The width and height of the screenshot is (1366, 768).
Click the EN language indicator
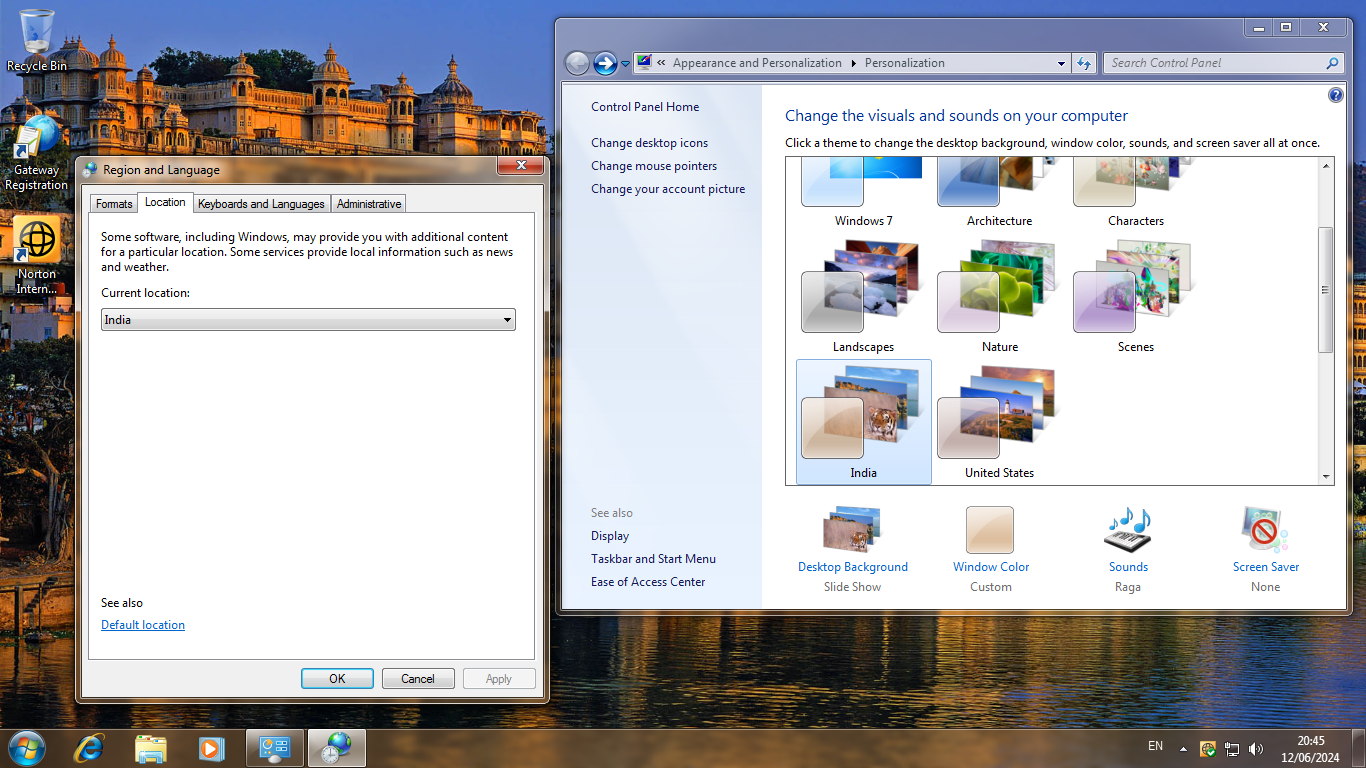click(1155, 746)
